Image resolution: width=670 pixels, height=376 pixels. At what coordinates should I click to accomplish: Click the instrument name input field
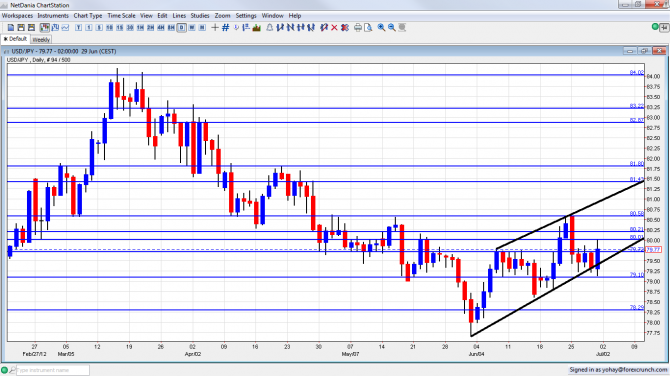pyautogui.click(x=53, y=370)
